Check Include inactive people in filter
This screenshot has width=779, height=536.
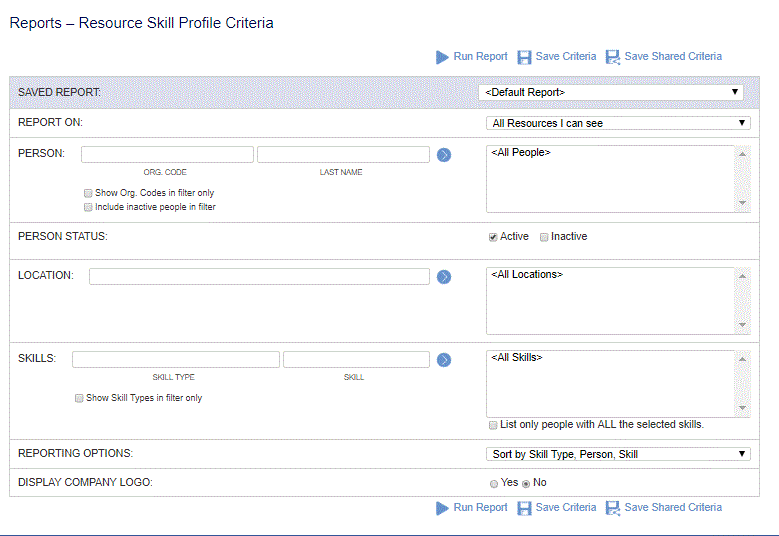pos(88,207)
